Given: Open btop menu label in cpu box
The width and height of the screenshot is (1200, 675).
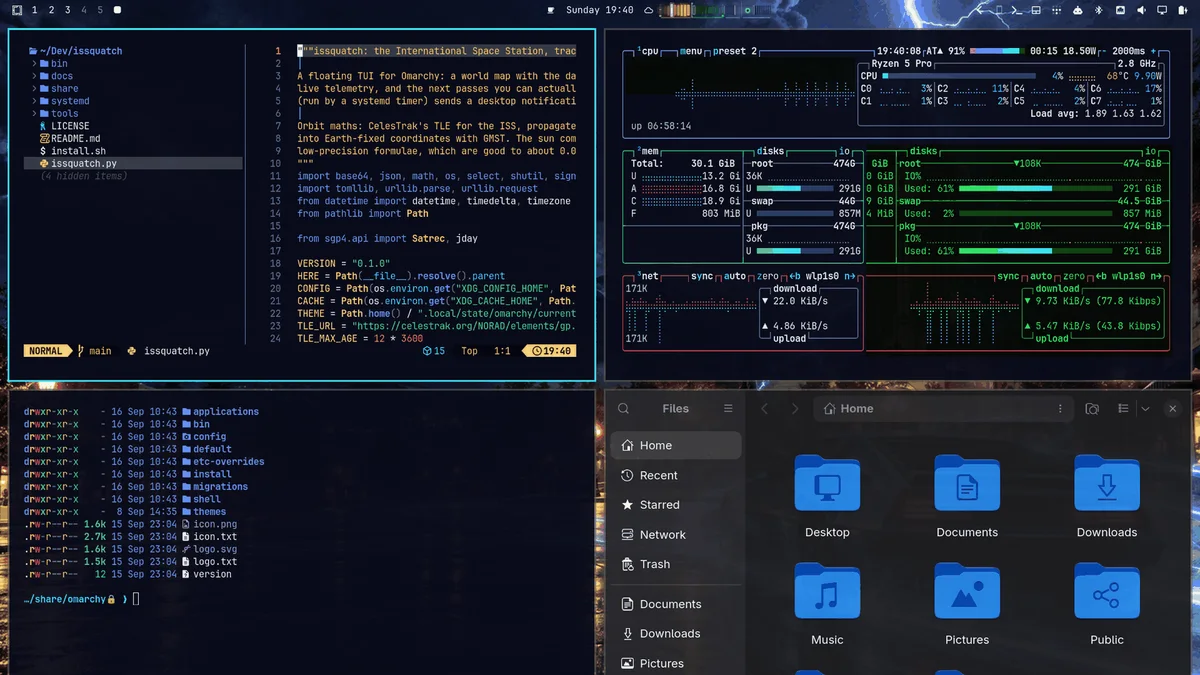Looking at the screenshot, I should tap(691, 51).
